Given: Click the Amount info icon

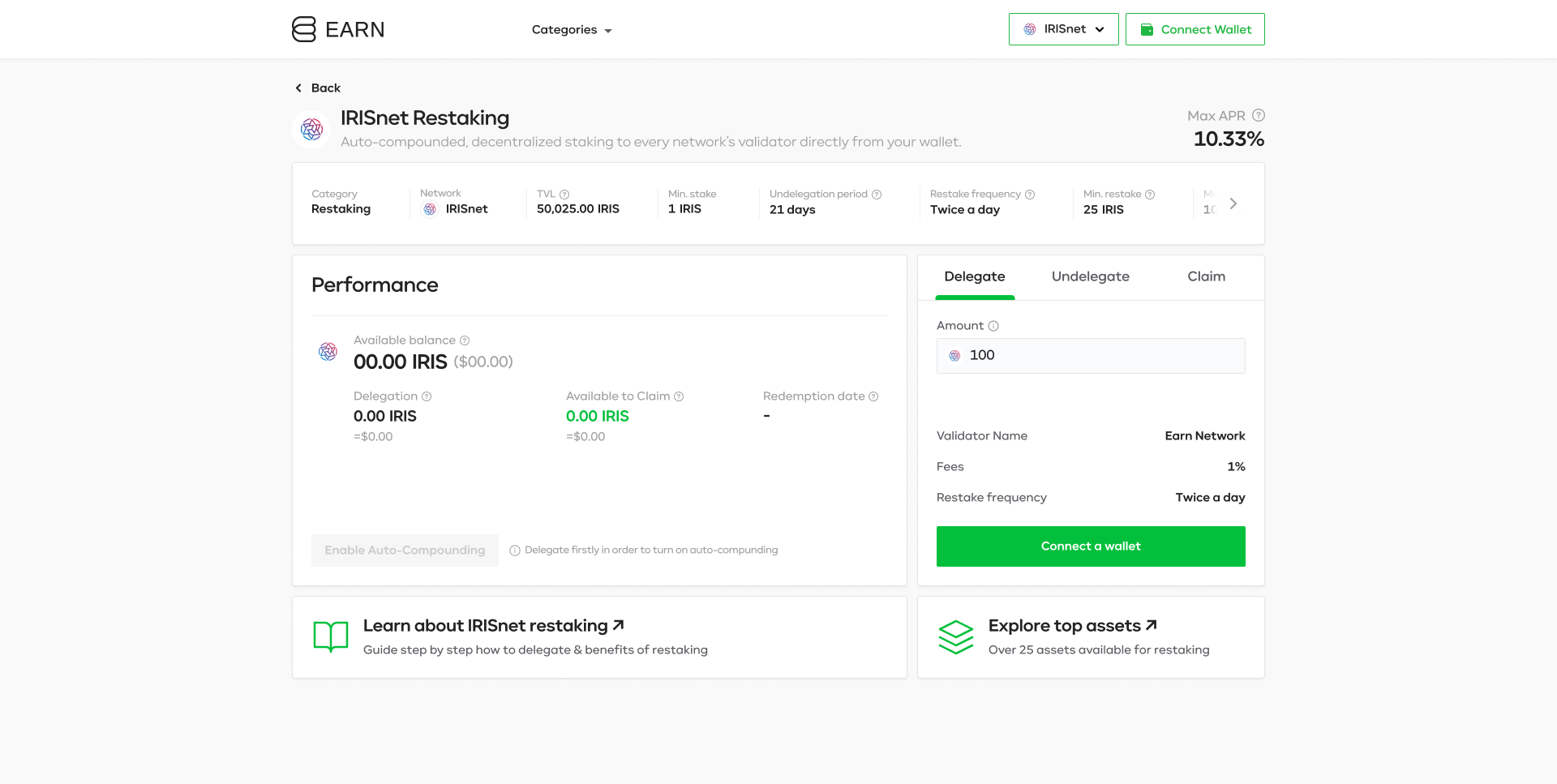Looking at the screenshot, I should pyautogui.click(x=993, y=326).
